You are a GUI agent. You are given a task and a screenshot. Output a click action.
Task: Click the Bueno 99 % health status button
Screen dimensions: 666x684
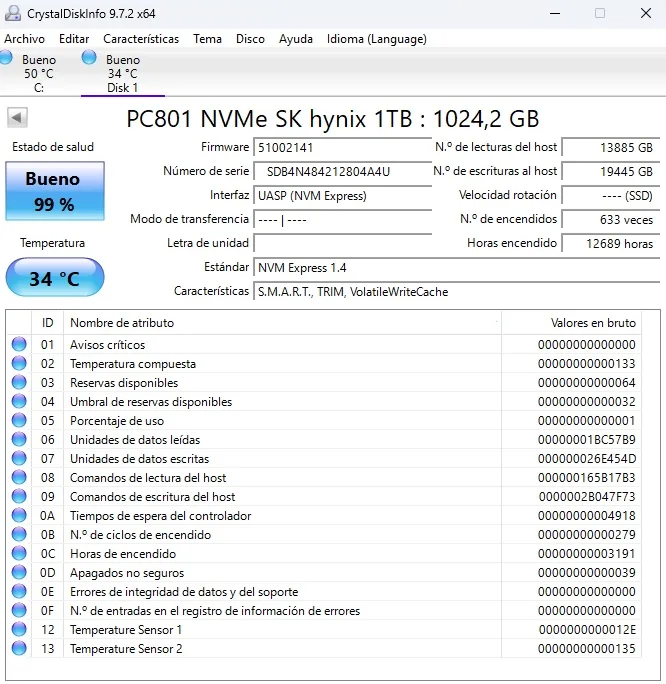coord(55,191)
